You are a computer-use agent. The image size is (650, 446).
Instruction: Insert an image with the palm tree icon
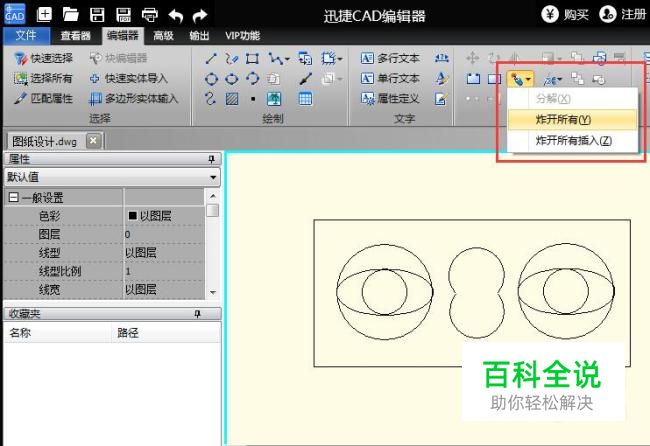point(274,99)
